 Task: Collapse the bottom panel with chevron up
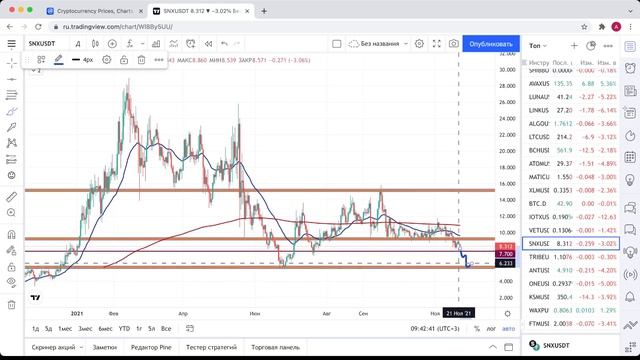pos(493,347)
